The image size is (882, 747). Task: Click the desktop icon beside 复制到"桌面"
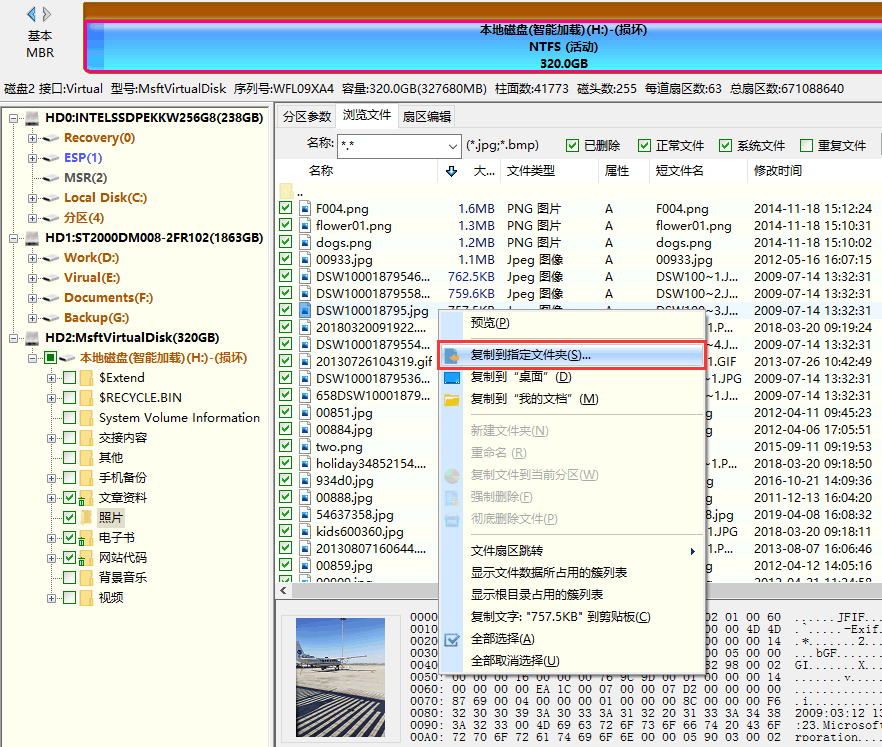(x=452, y=377)
